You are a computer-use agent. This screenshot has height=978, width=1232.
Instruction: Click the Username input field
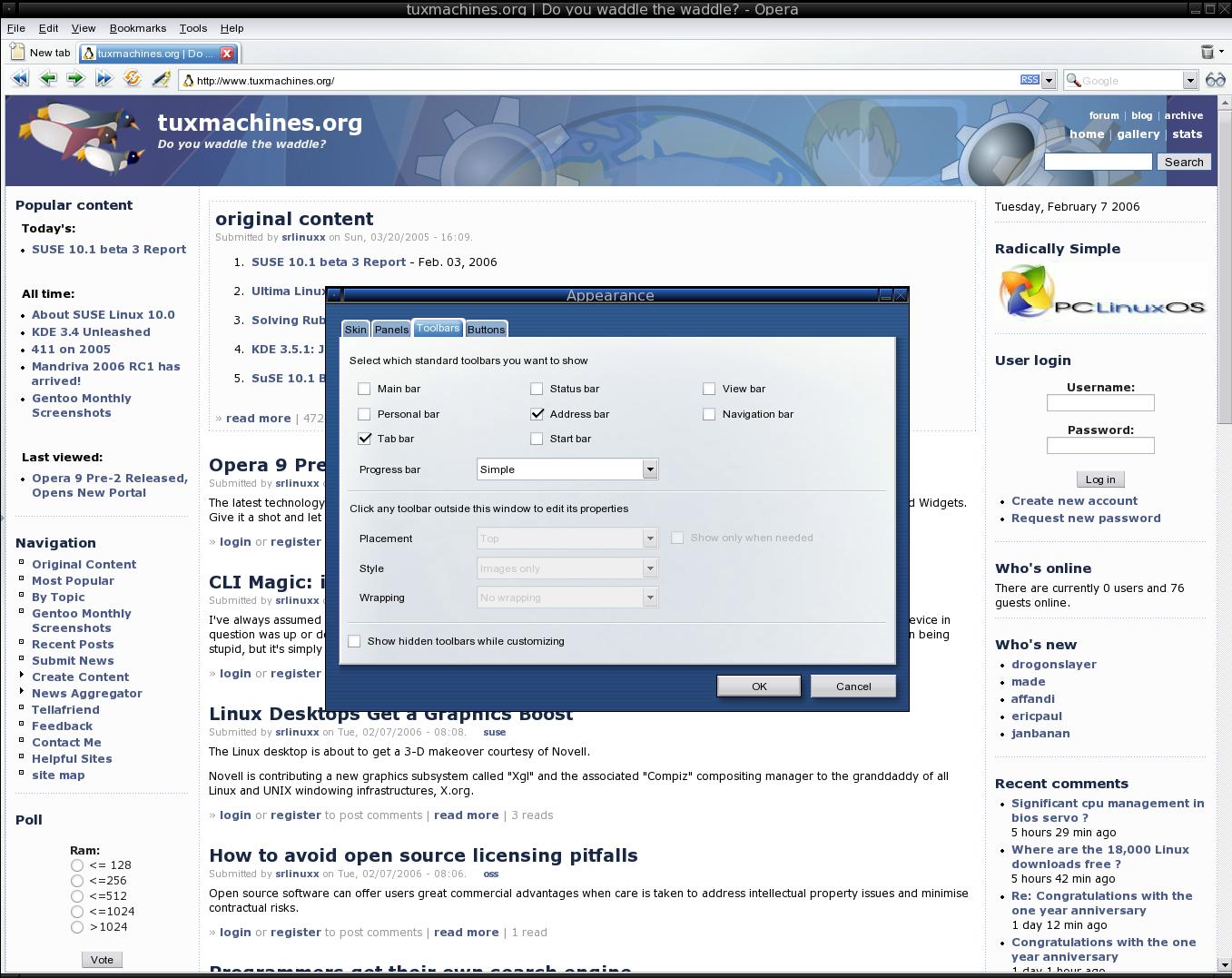pos(1100,402)
